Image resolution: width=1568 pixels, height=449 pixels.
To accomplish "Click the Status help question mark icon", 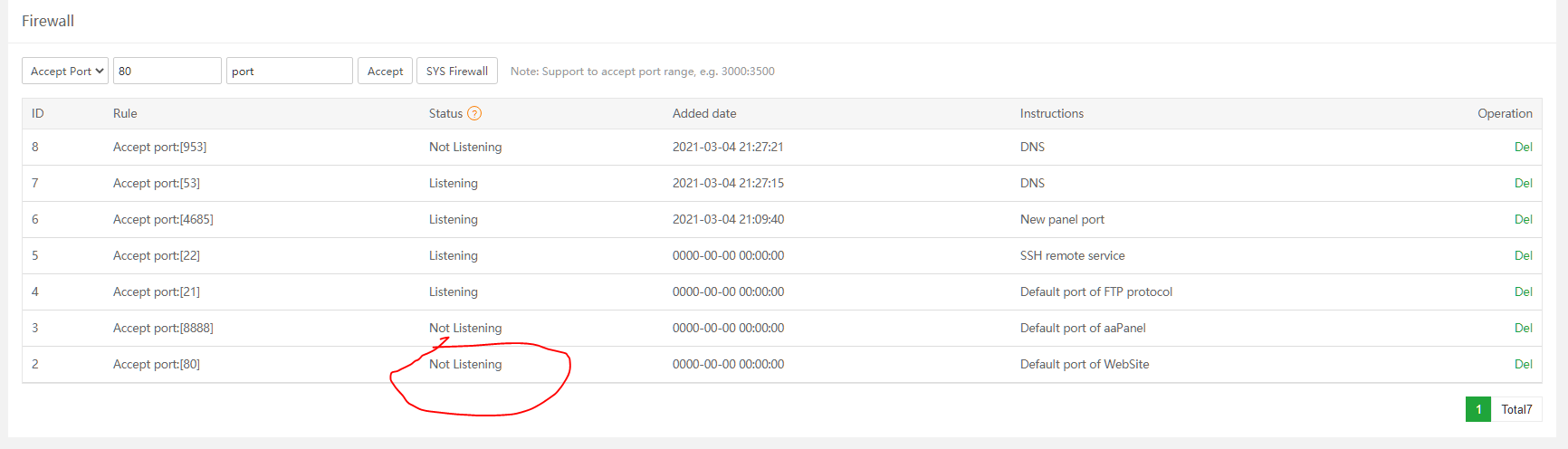I will coord(474,113).
